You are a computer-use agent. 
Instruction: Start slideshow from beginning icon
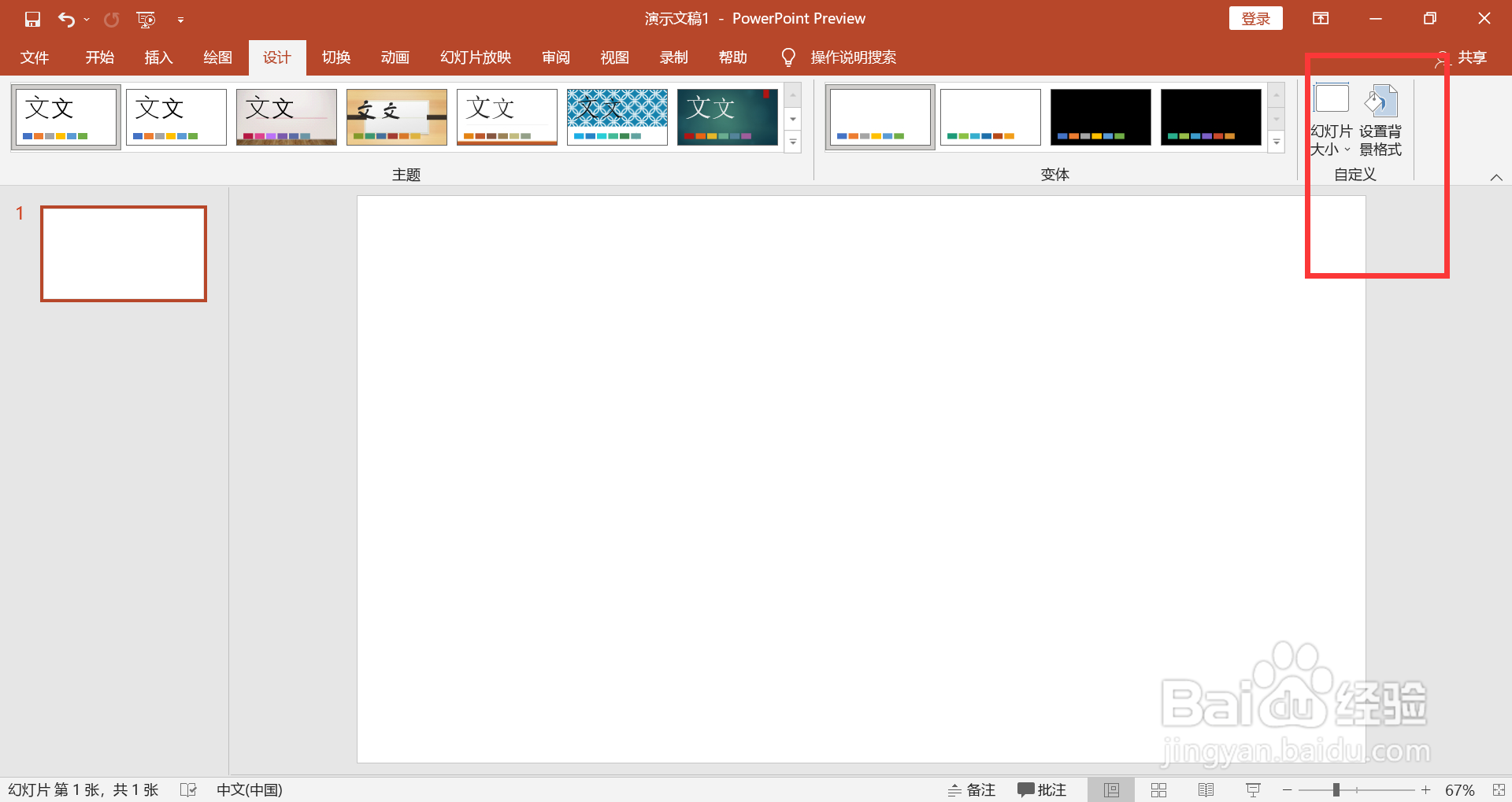(x=146, y=19)
